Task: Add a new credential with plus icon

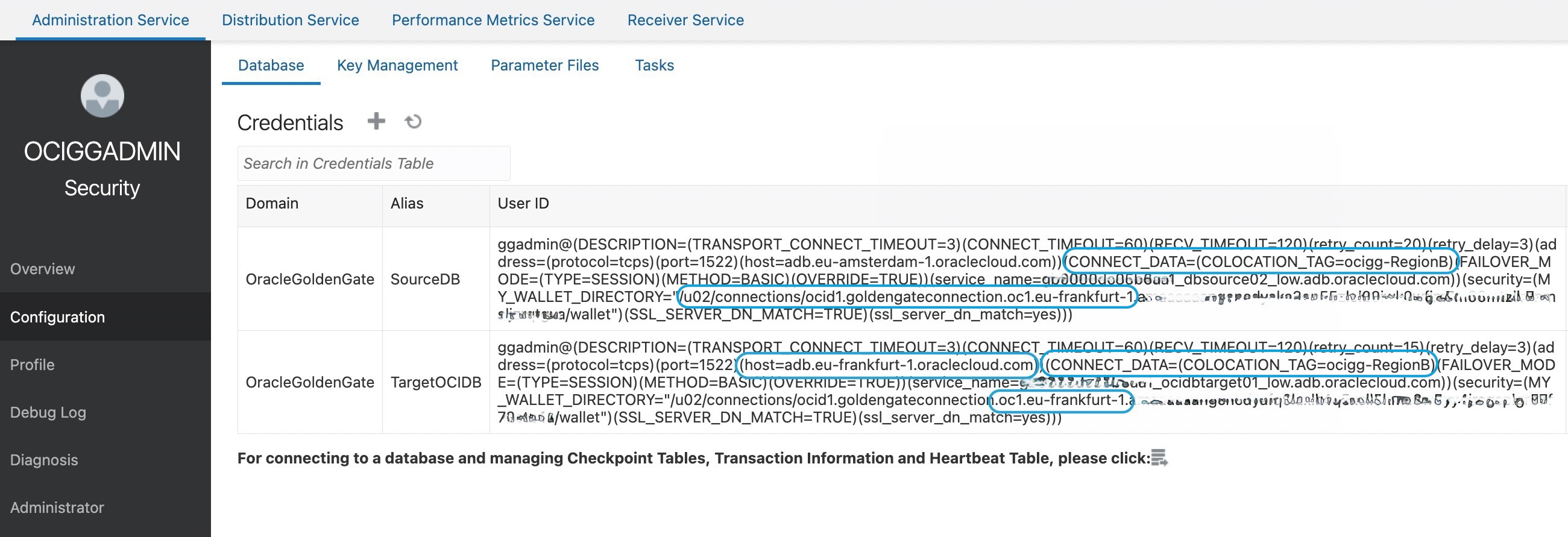Action: (x=376, y=121)
